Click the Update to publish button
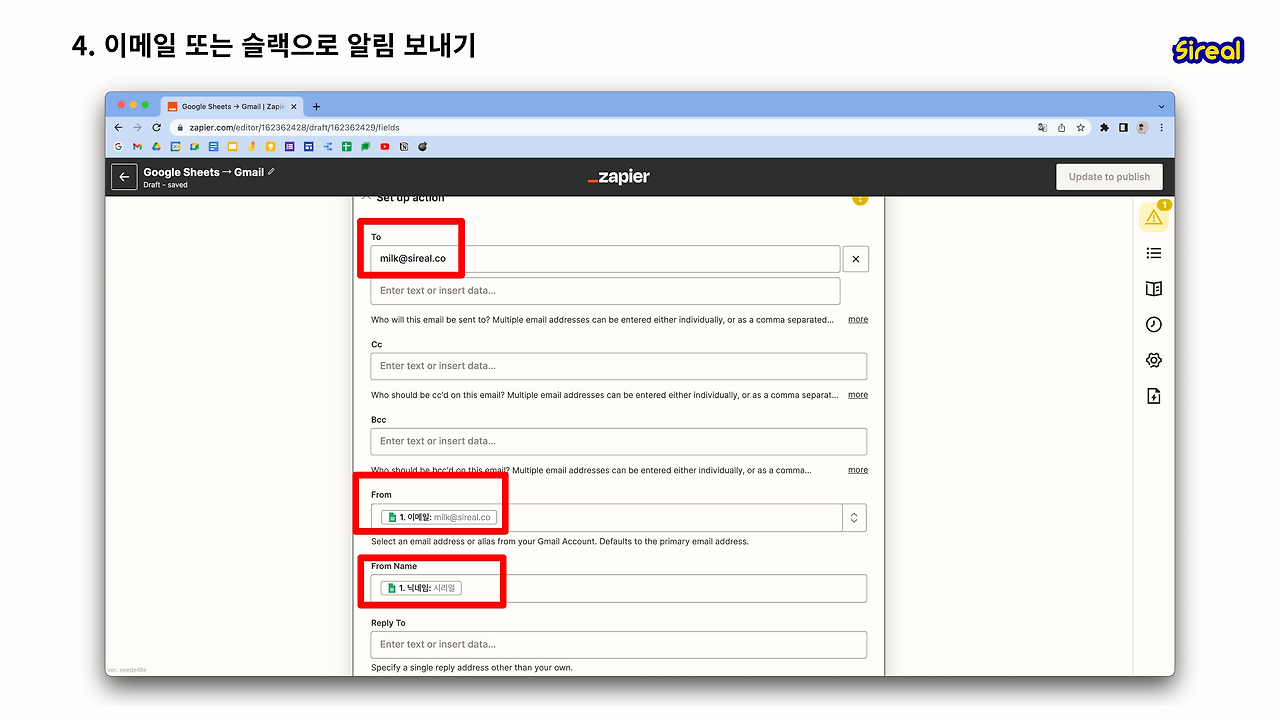Screen dimensions: 1280x720 pyautogui.click(x=1109, y=177)
